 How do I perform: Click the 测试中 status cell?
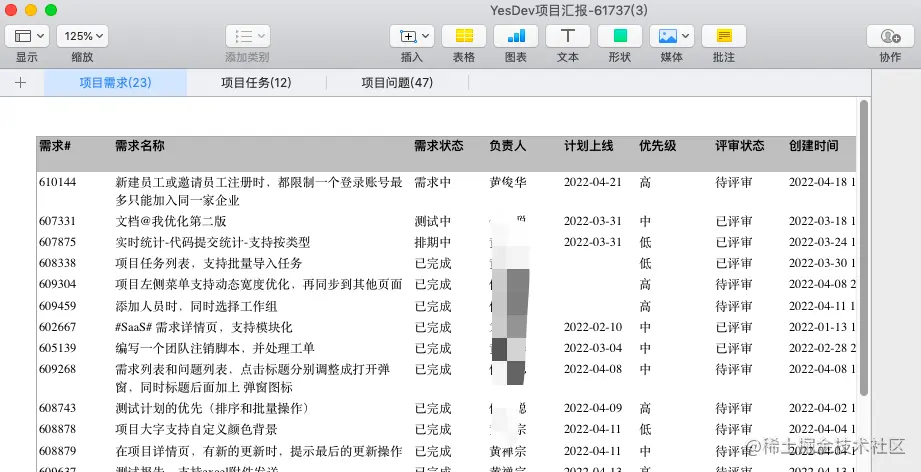[433, 221]
